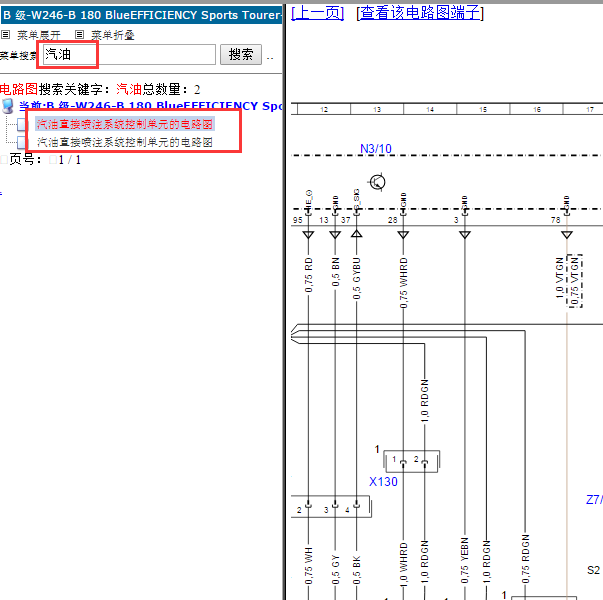Image resolution: width=603 pixels, height=600 pixels.
Task: Click the 搜索 button
Action: tap(241, 54)
